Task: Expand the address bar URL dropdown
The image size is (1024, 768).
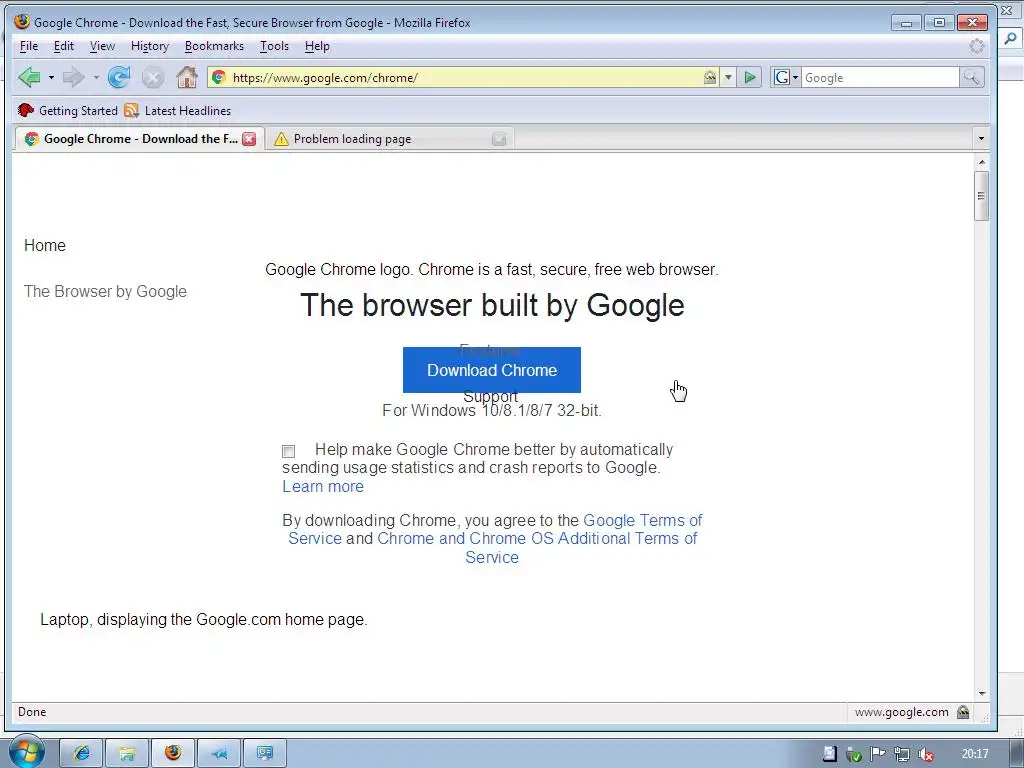Action: pyautogui.click(x=728, y=78)
